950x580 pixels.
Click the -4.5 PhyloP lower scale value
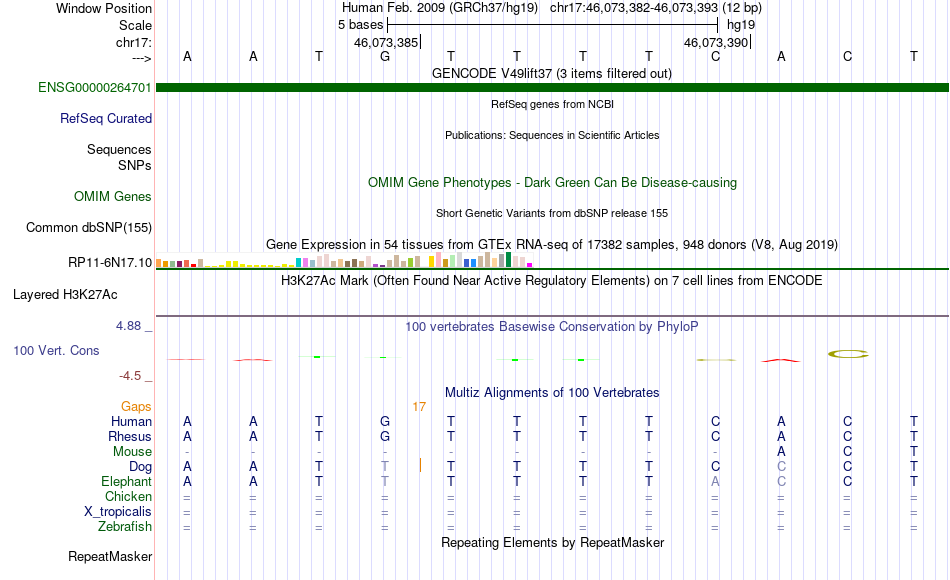pos(130,376)
